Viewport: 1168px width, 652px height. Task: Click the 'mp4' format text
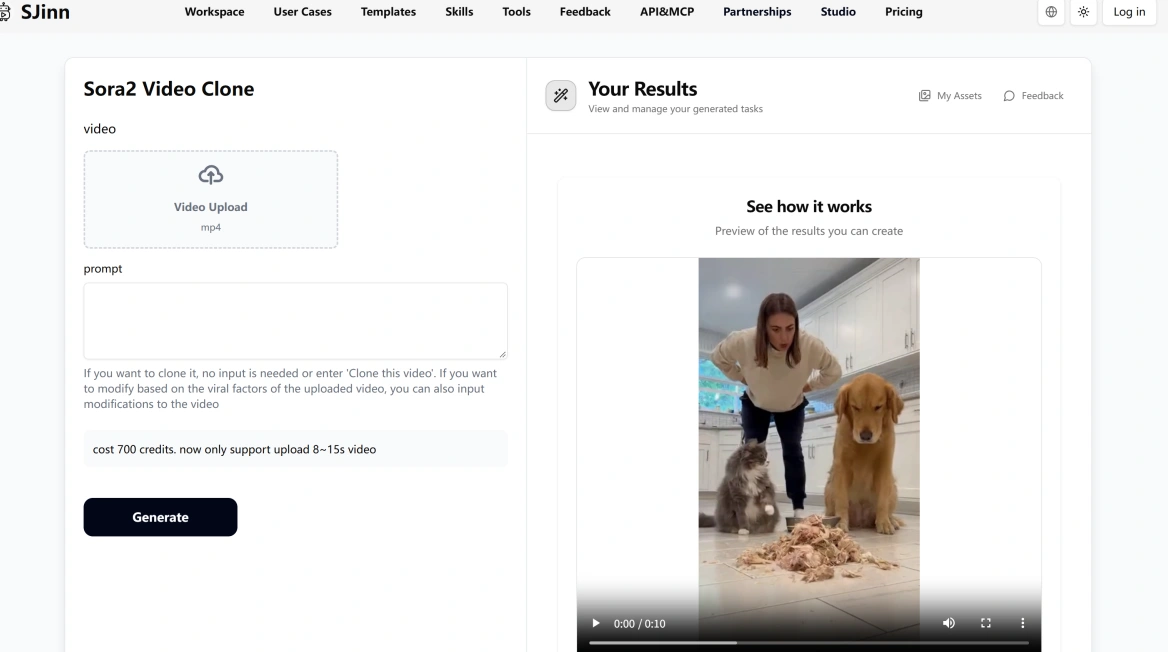211,227
